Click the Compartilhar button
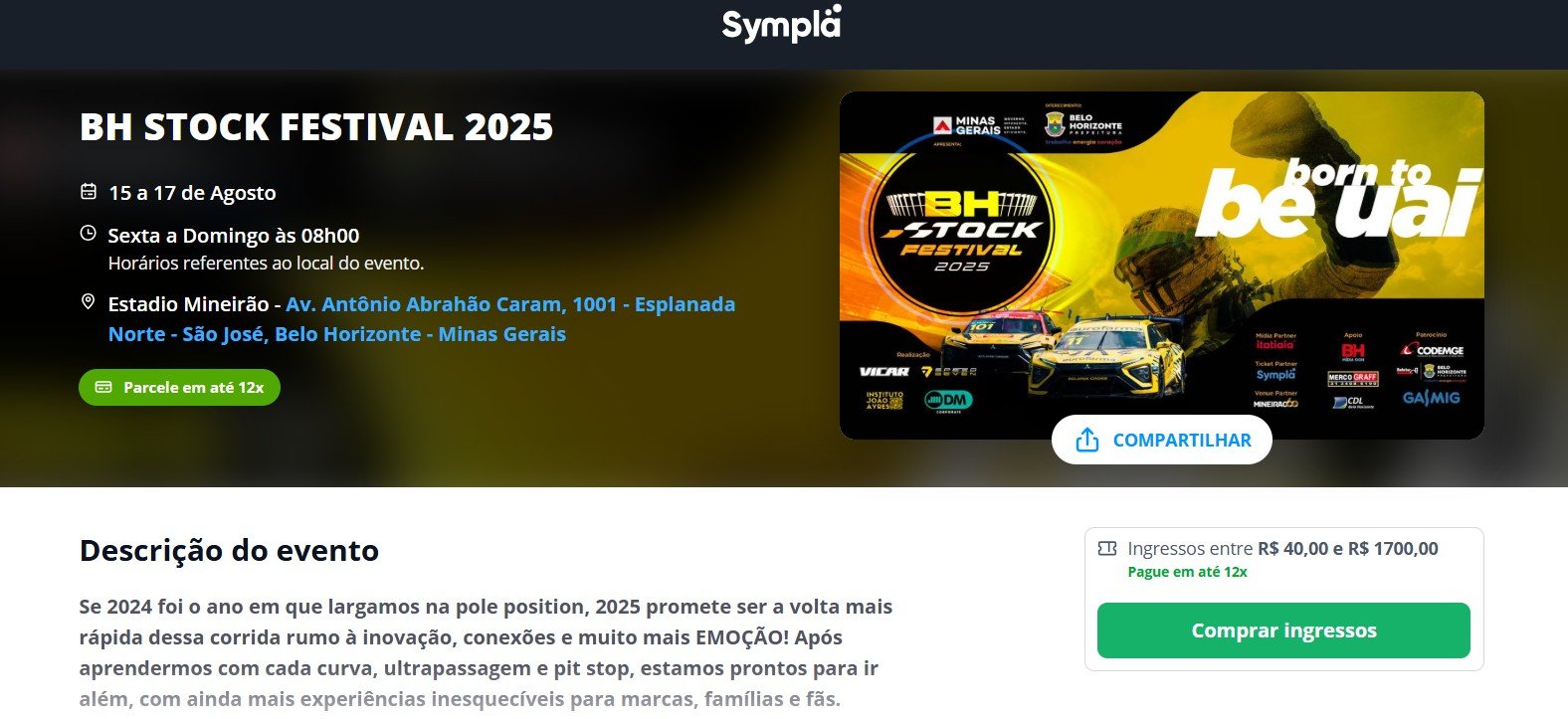The height and width of the screenshot is (719, 1568). point(1162,440)
